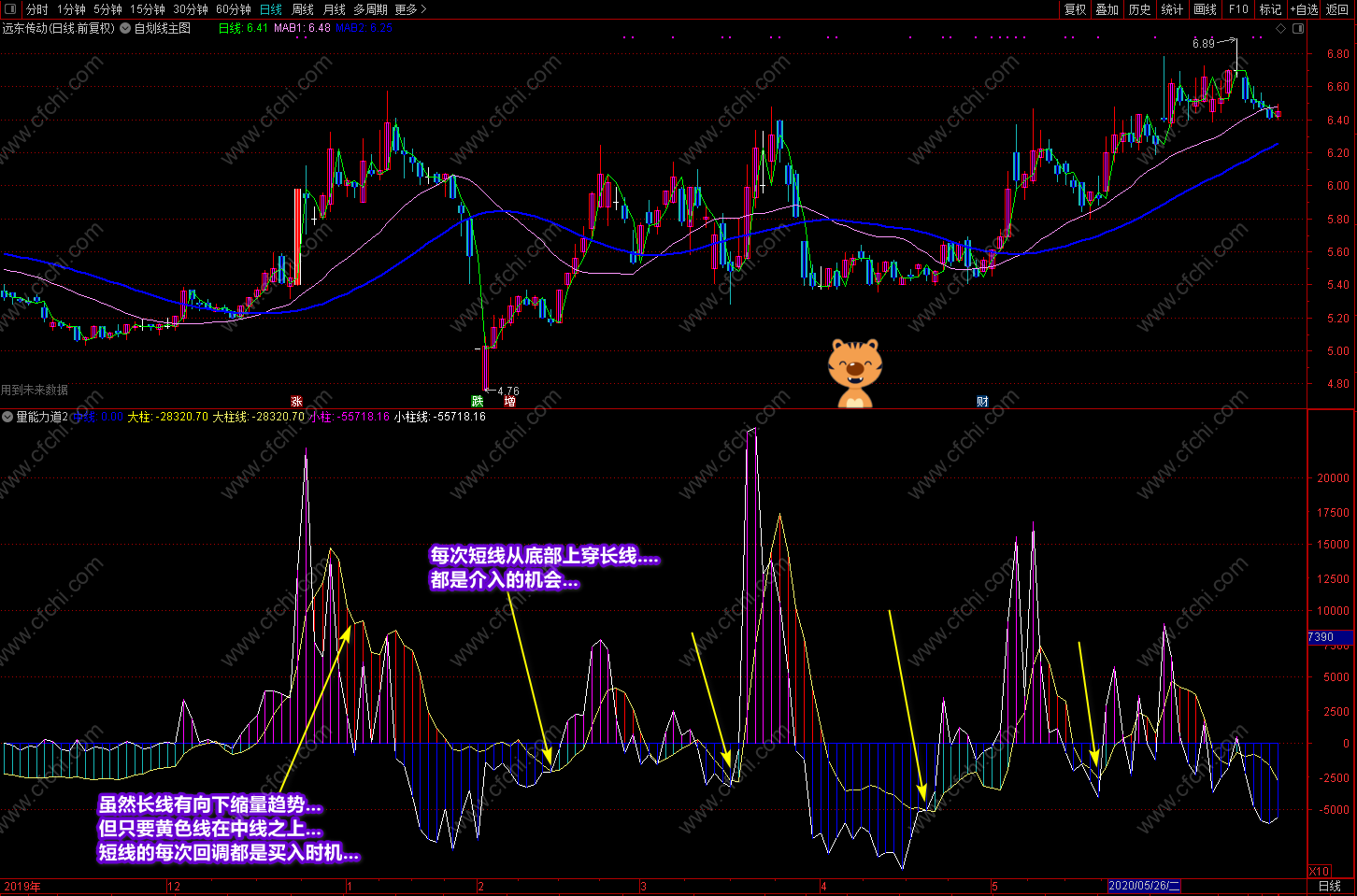The image size is (1357, 896).
Task: Expand 更多 period options
Action: coord(410,9)
